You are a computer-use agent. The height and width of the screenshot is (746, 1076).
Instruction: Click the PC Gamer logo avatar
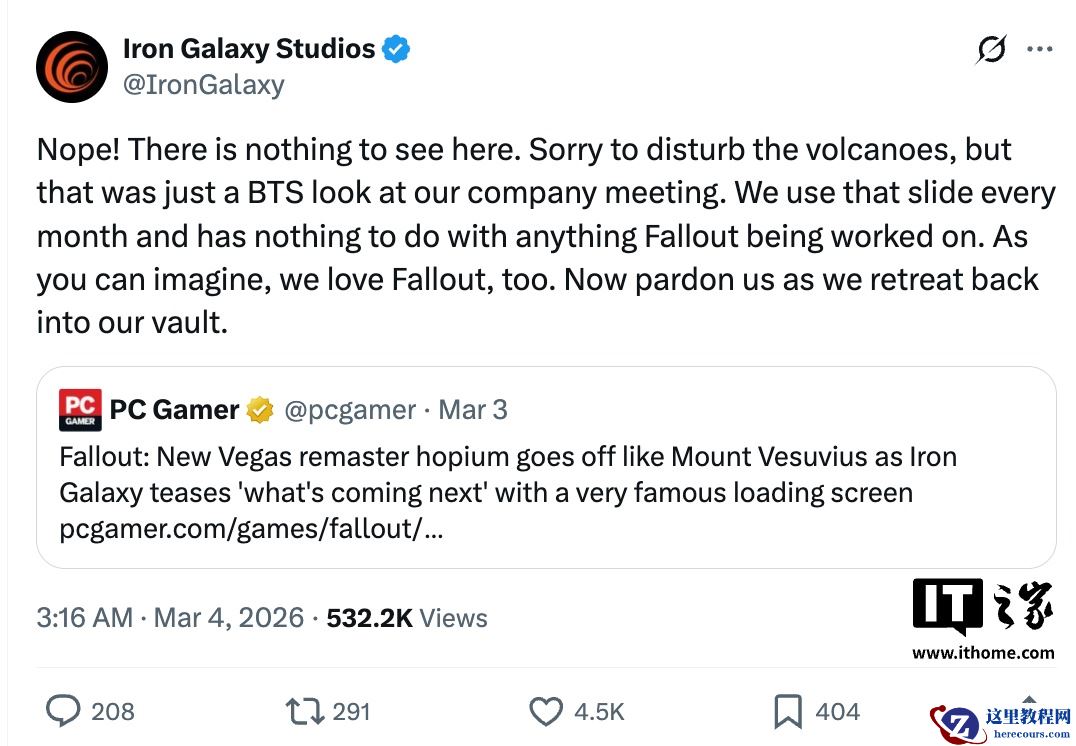coord(80,410)
